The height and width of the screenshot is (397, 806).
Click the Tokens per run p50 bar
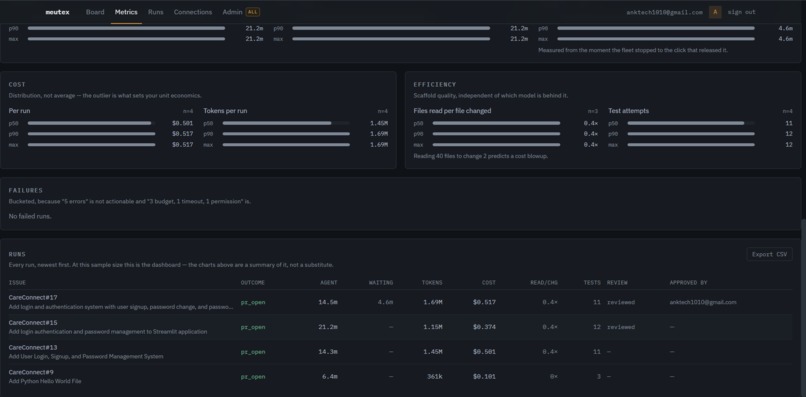(x=286, y=123)
